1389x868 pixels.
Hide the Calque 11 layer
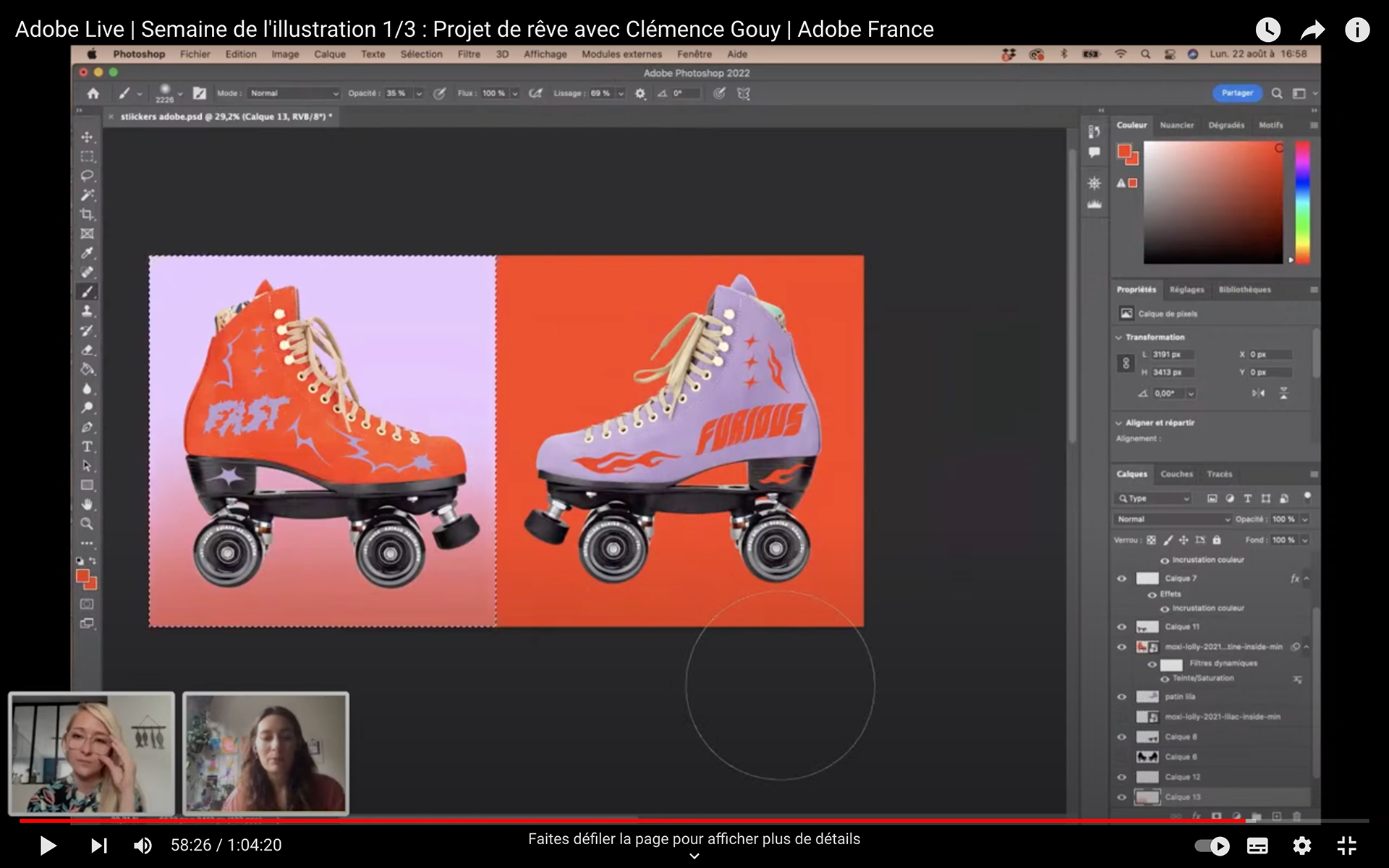pyautogui.click(x=1122, y=627)
